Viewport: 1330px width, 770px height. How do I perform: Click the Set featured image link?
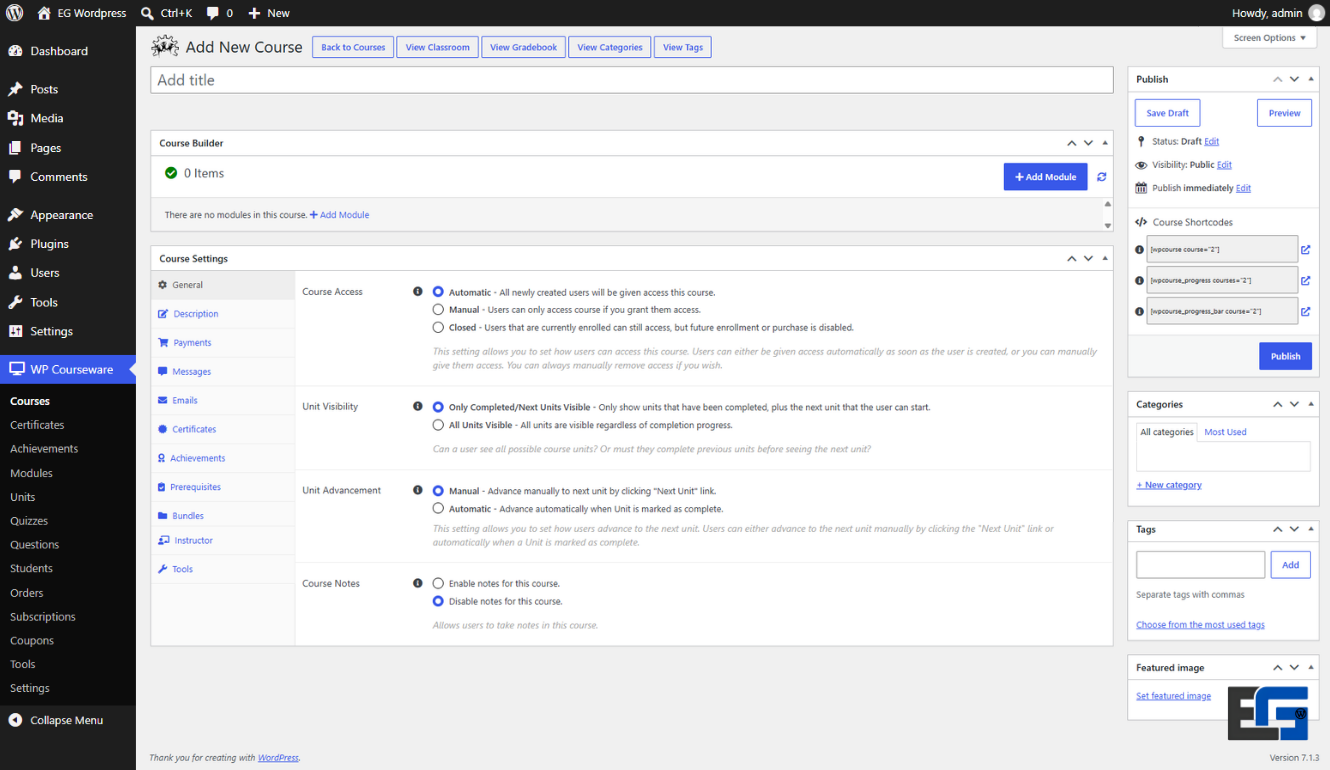tap(1173, 696)
